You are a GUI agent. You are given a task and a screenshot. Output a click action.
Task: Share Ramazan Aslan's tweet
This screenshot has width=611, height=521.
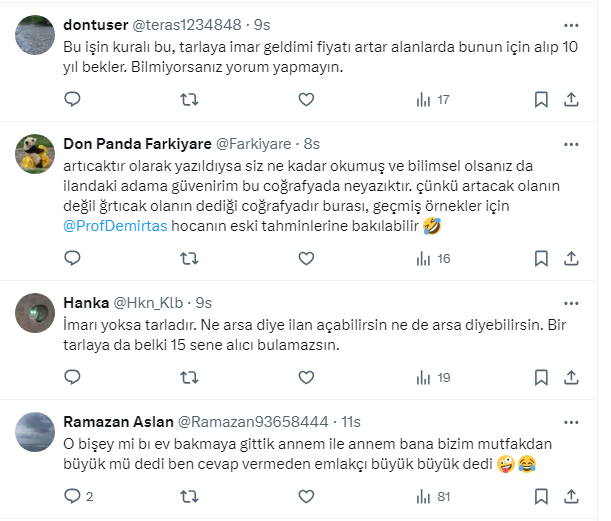[x=572, y=496]
